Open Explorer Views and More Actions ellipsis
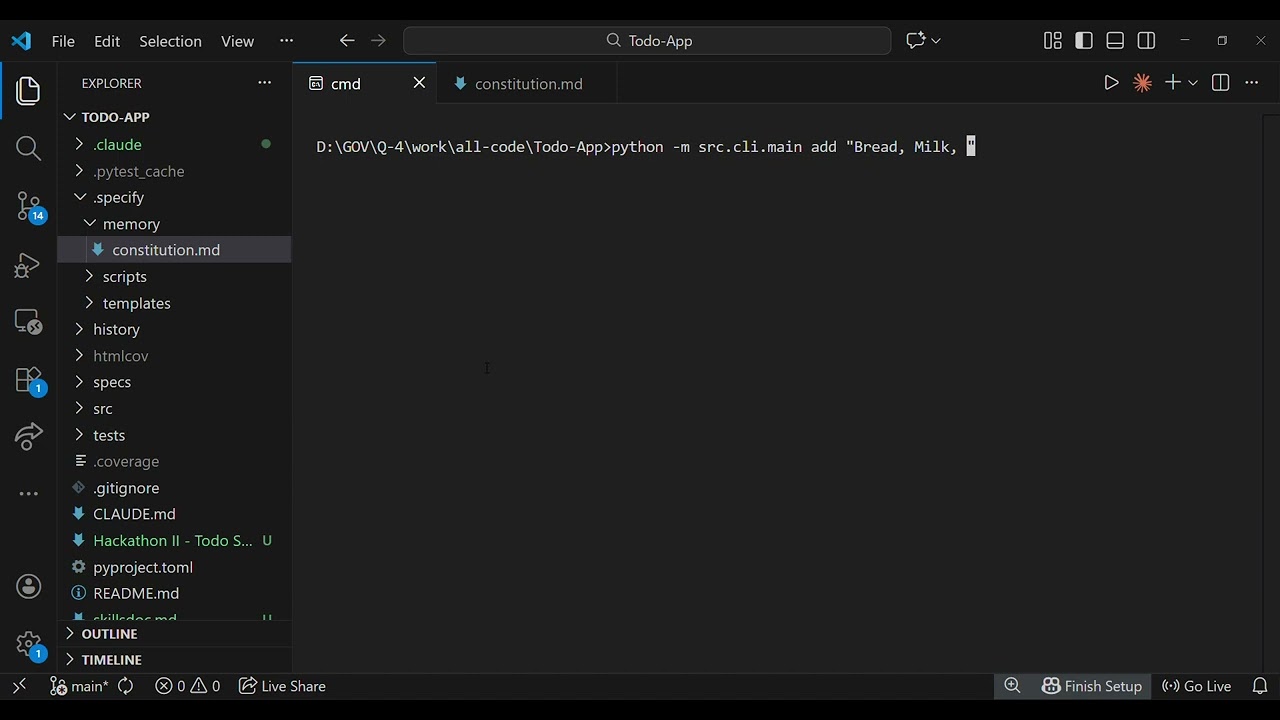The height and width of the screenshot is (720, 1280). coord(264,83)
